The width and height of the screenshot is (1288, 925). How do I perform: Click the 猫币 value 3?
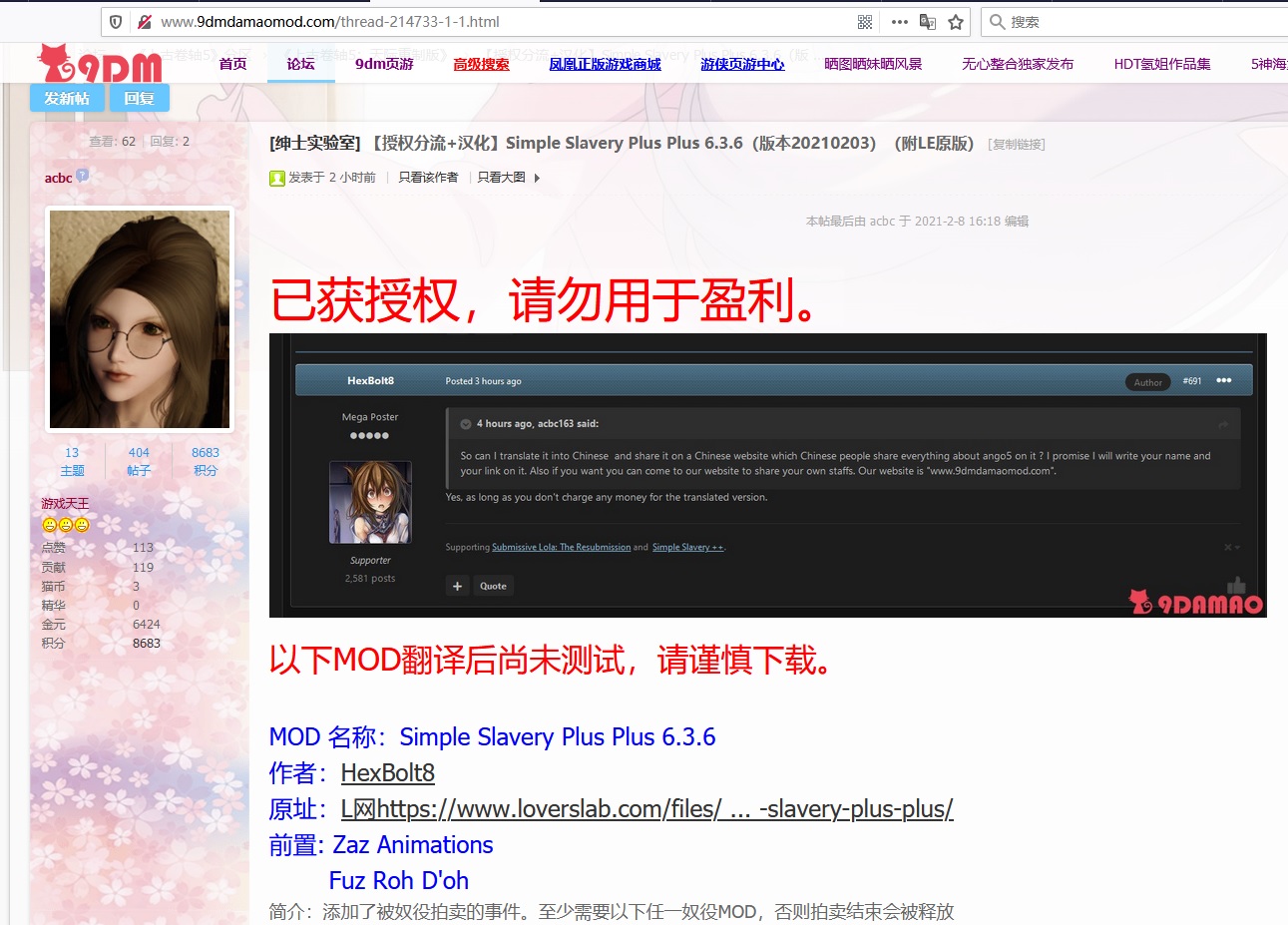(x=136, y=586)
